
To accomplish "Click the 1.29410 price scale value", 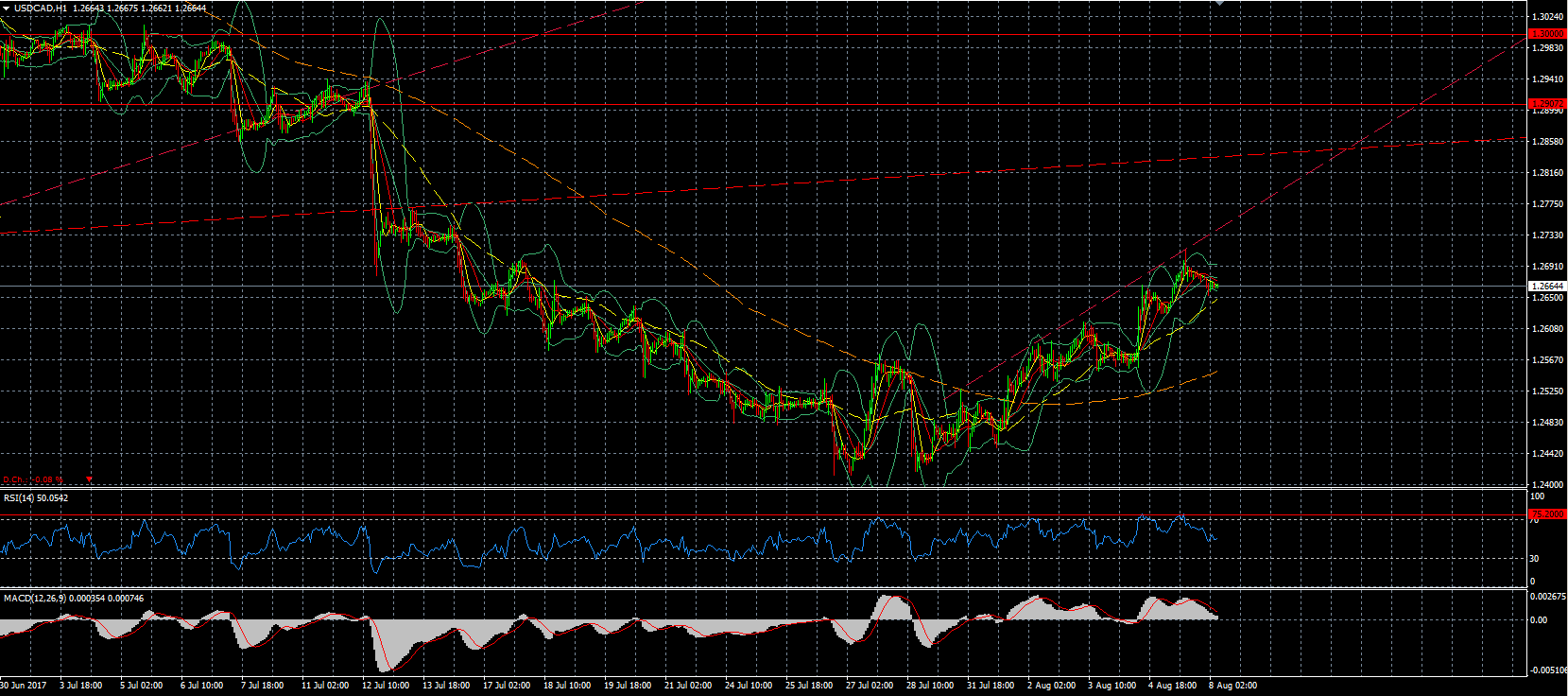I will (x=1547, y=79).
